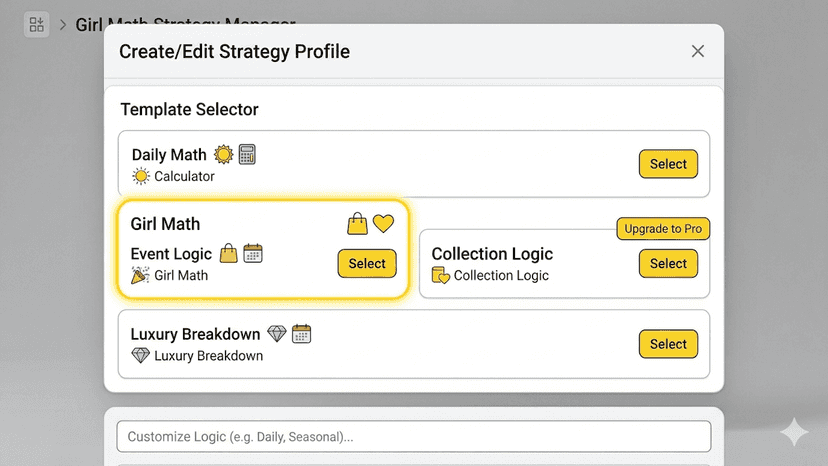This screenshot has width=828, height=466.
Task: Click the Girl Math subtitle under Event Logic
Action: click(x=181, y=275)
